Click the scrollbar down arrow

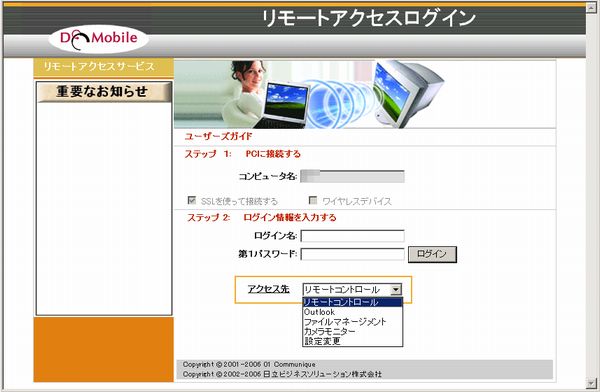coord(591,382)
